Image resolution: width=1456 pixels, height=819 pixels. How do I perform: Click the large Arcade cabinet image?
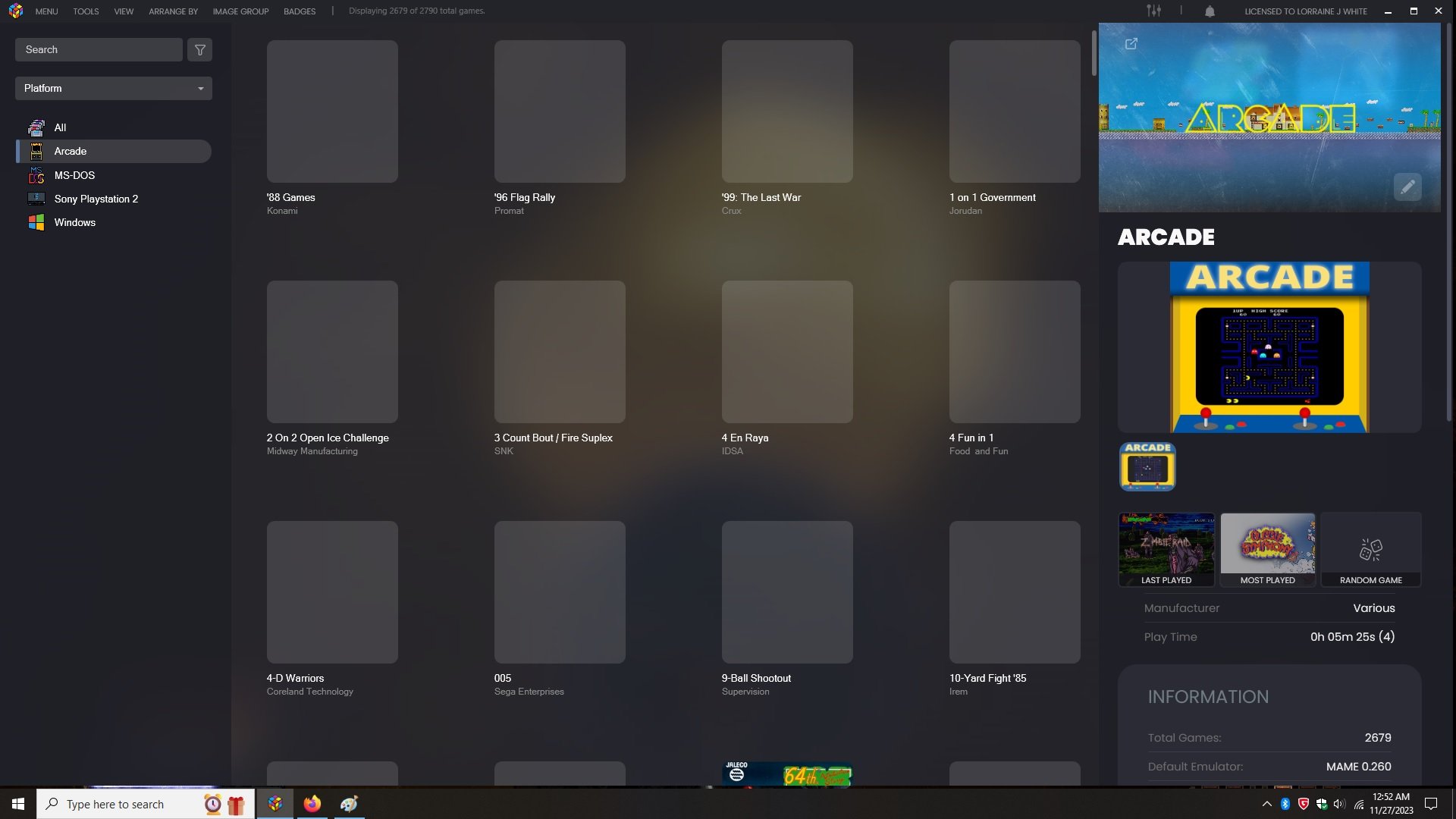tap(1269, 347)
